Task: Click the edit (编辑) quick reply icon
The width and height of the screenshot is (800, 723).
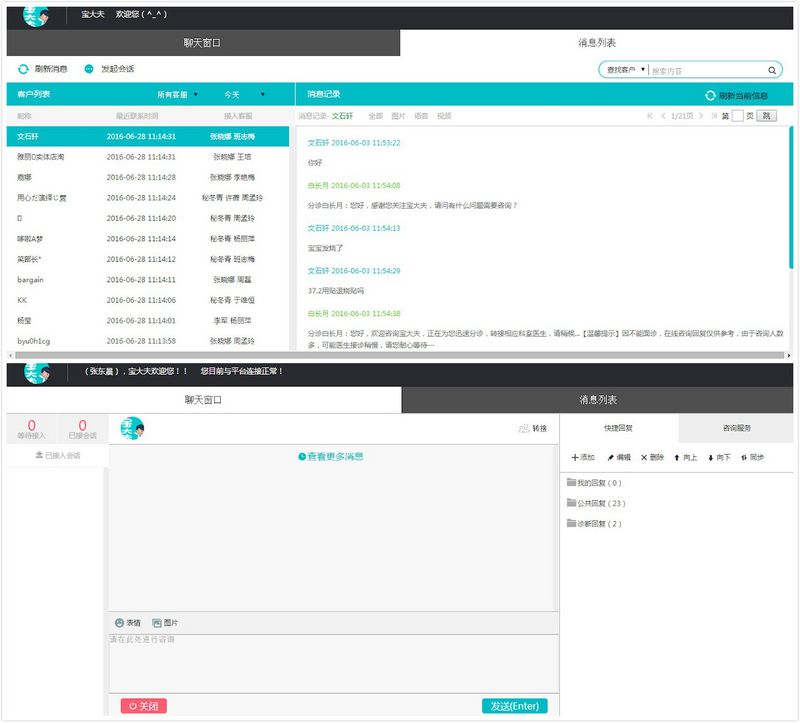Action: (x=610, y=458)
